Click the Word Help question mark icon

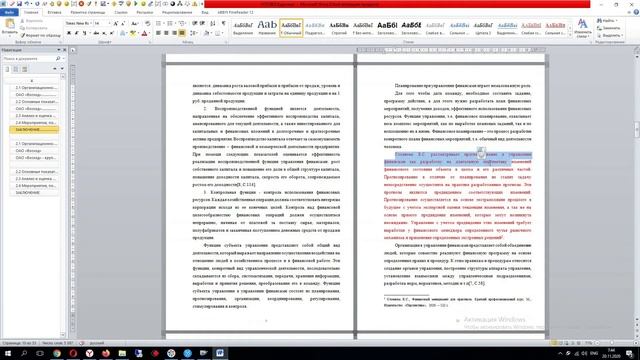[x=636, y=12]
